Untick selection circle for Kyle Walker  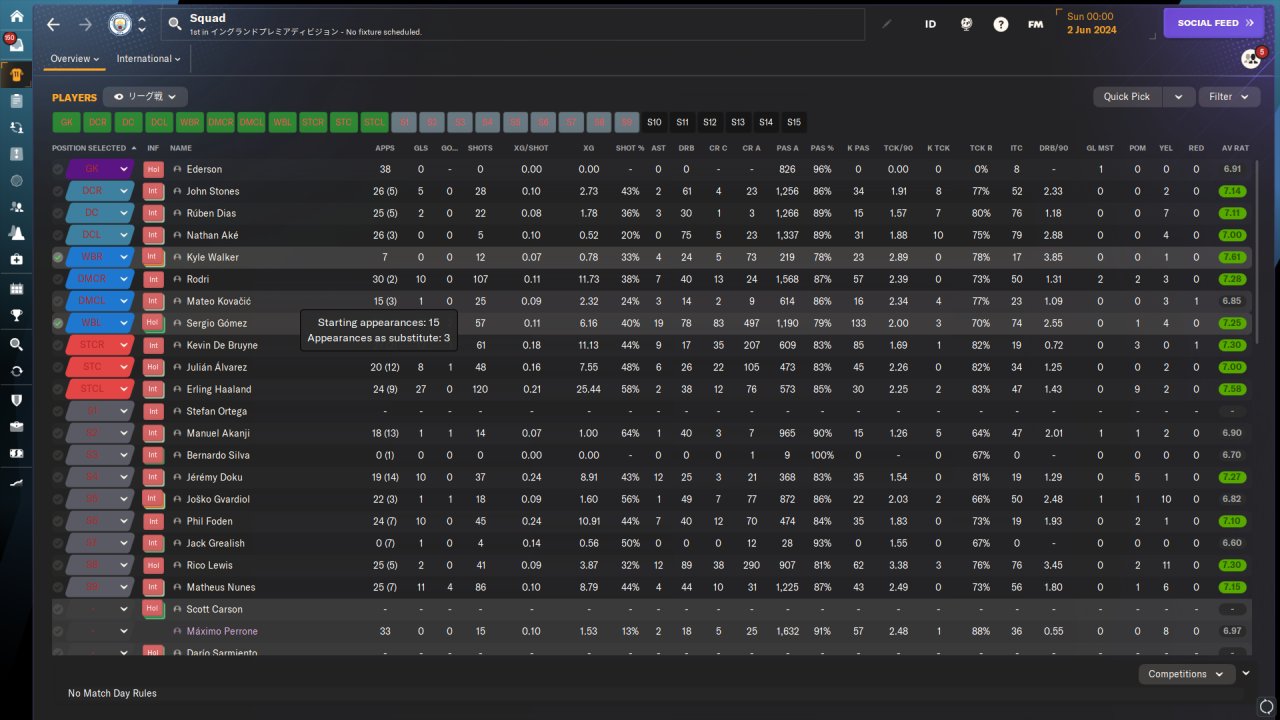coord(58,257)
